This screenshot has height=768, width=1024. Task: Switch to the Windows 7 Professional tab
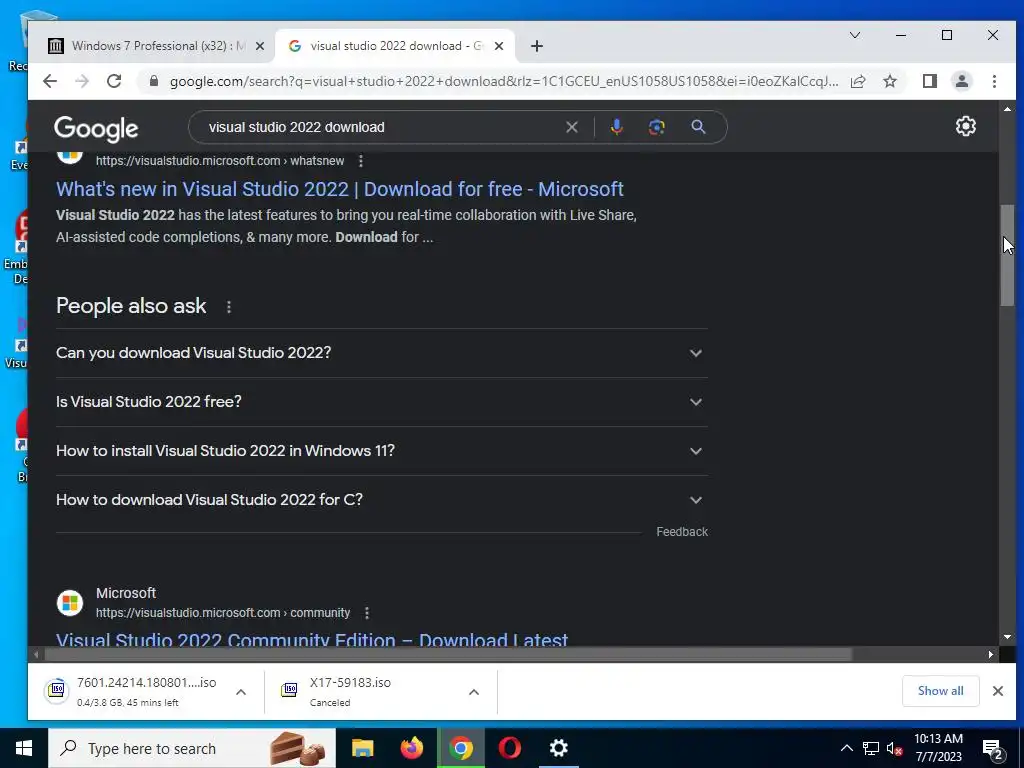(152, 46)
